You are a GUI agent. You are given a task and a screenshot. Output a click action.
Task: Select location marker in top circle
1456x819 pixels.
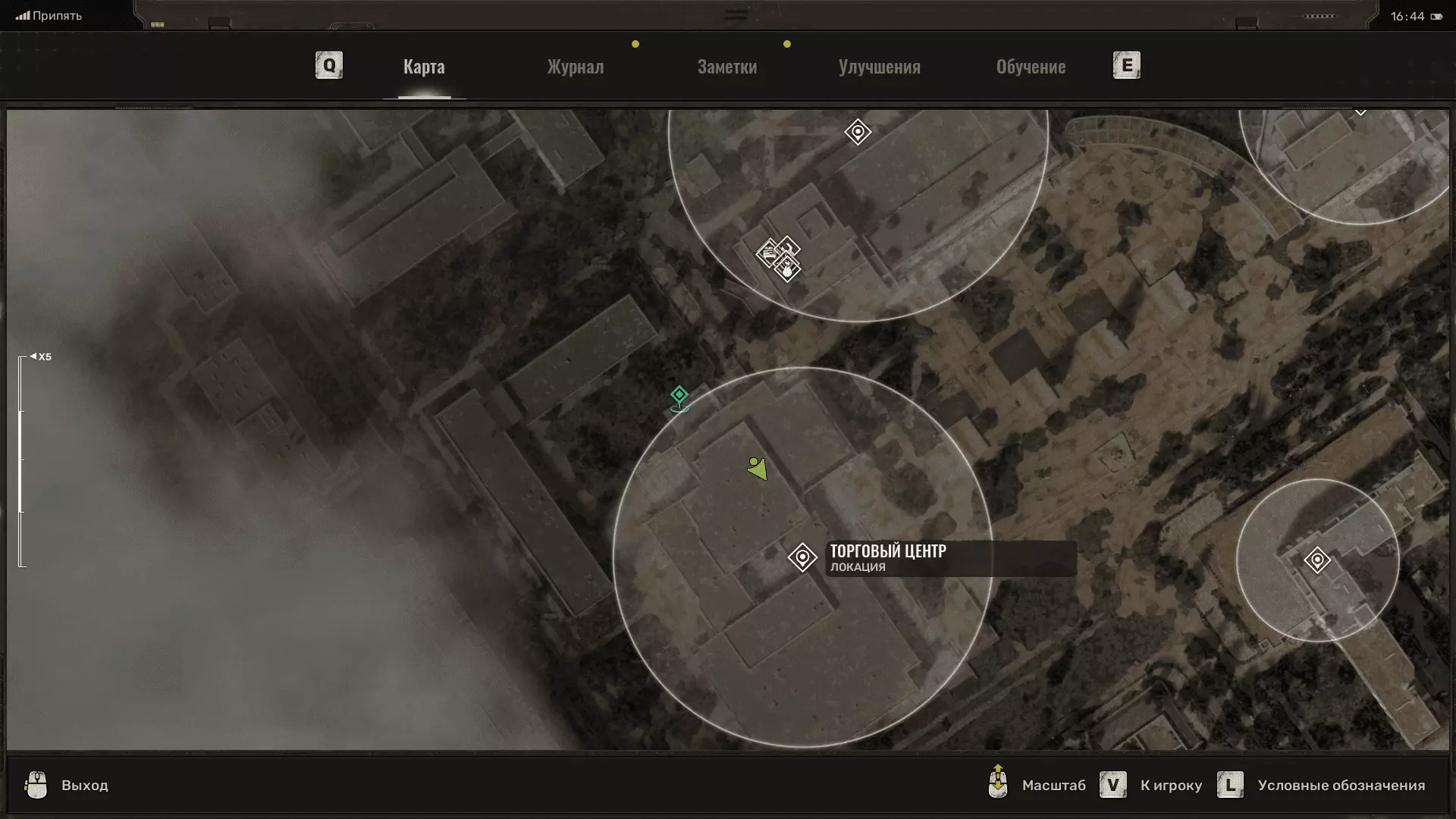tap(858, 132)
